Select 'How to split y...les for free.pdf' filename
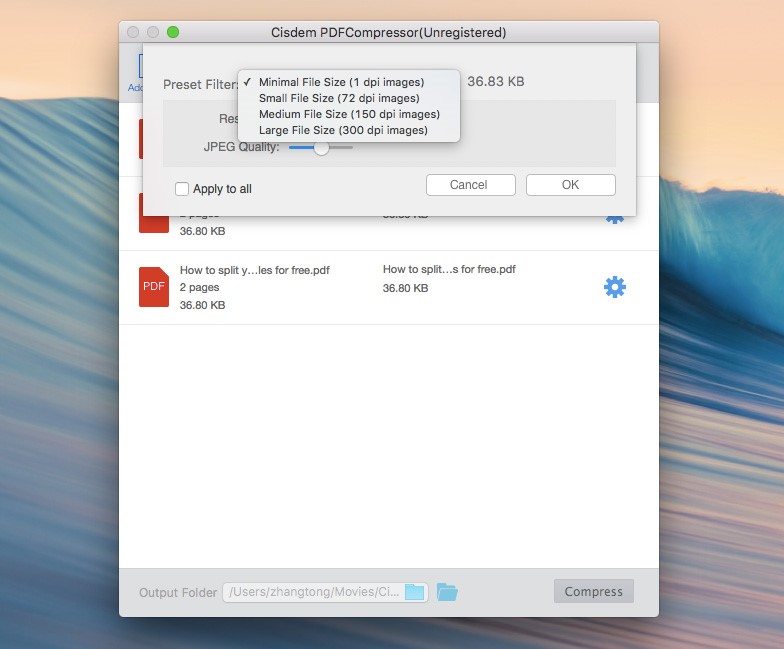784x649 pixels. (254, 270)
